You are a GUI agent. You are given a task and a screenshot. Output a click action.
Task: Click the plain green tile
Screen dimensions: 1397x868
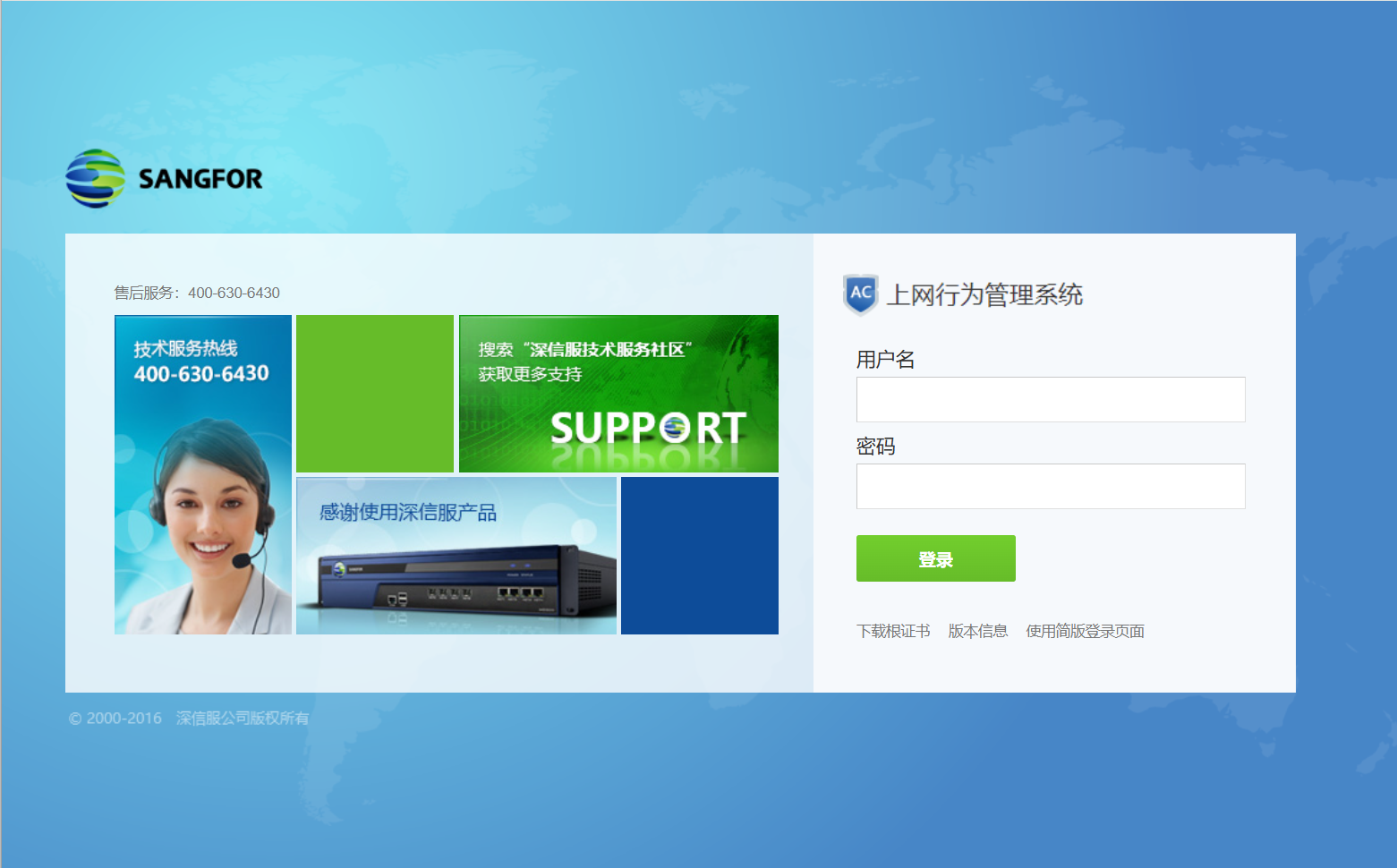click(375, 394)
